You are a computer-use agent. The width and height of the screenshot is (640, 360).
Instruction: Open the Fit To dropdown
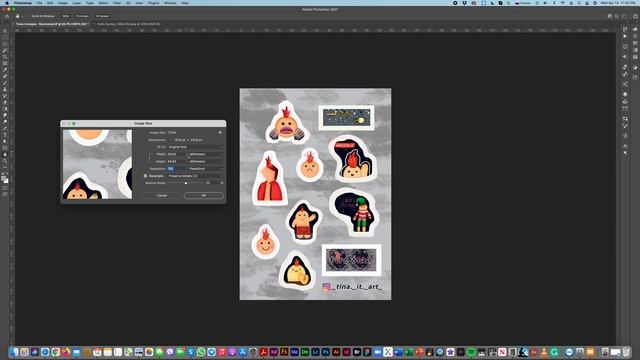click(x=196, y=147)
